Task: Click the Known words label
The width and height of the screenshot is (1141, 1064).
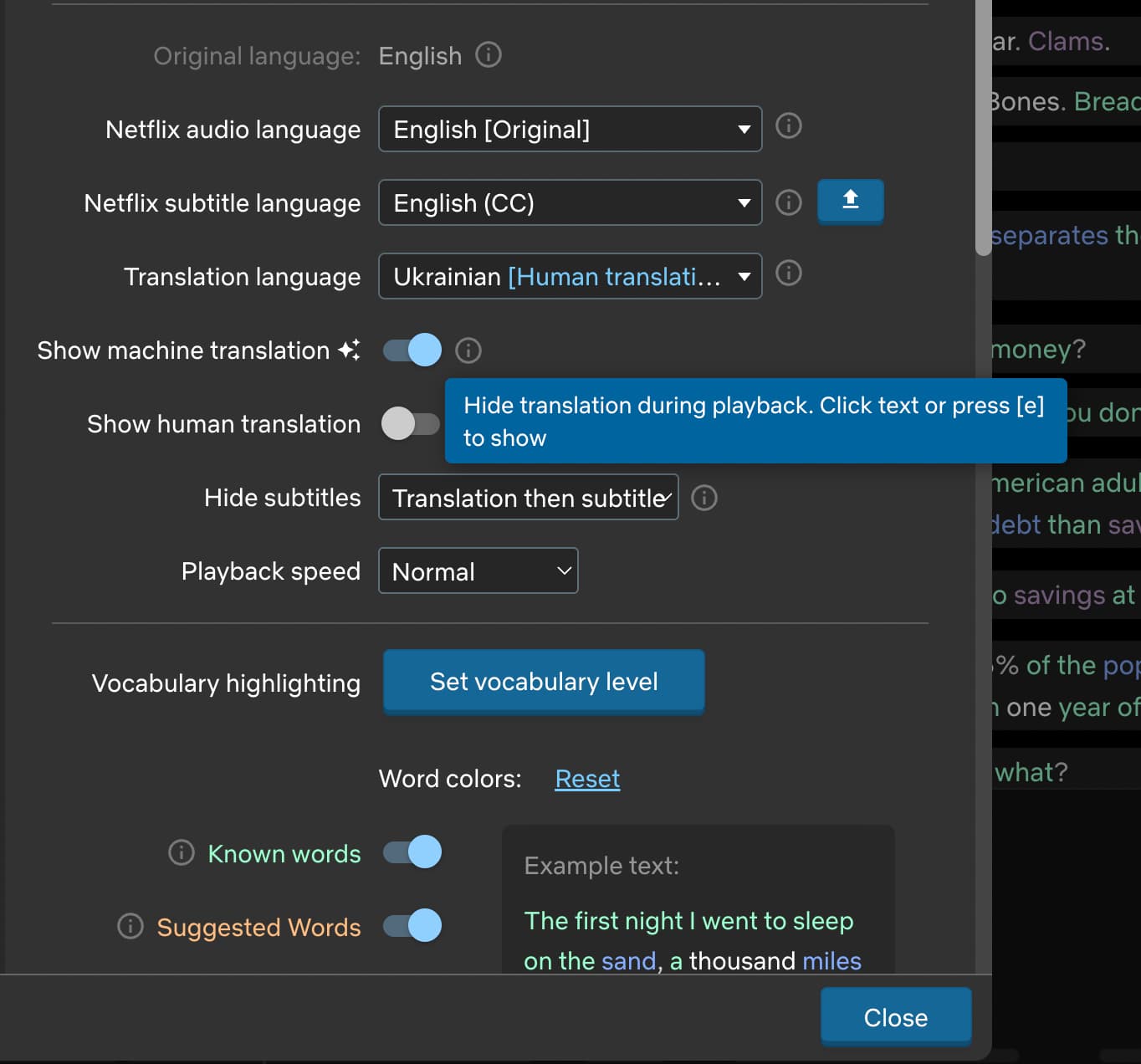Action: [x=284, y=853]
